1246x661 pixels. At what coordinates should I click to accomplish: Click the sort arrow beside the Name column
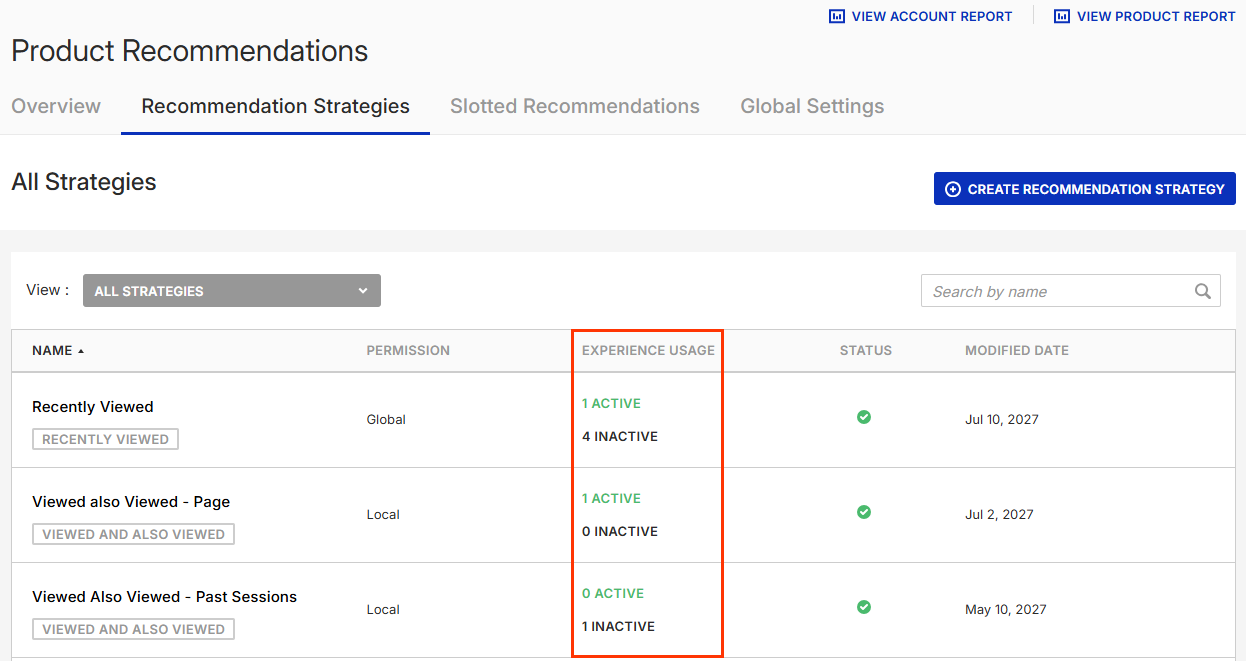(81, 351)
